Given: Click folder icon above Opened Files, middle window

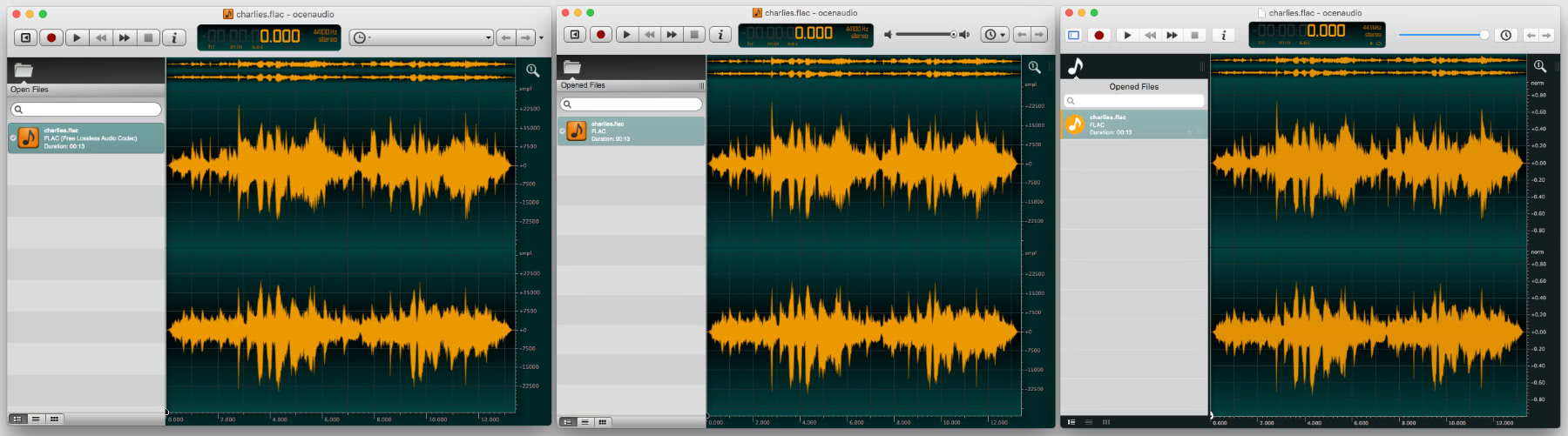Looking at the screenshot, I should coord(572,67).
